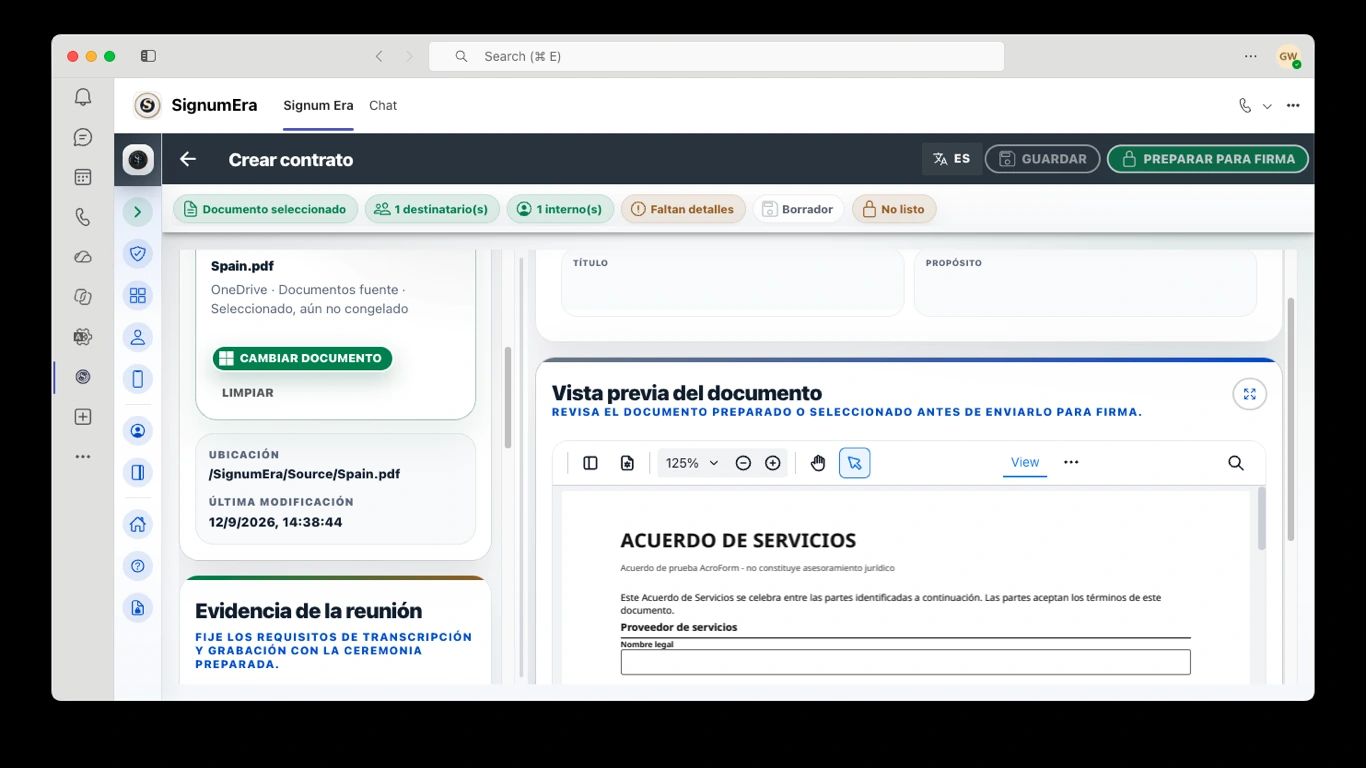This screenshot has width=1366, height=768.
Task: Toggle the PDF viewer sidebar panel
Action: 590,463
